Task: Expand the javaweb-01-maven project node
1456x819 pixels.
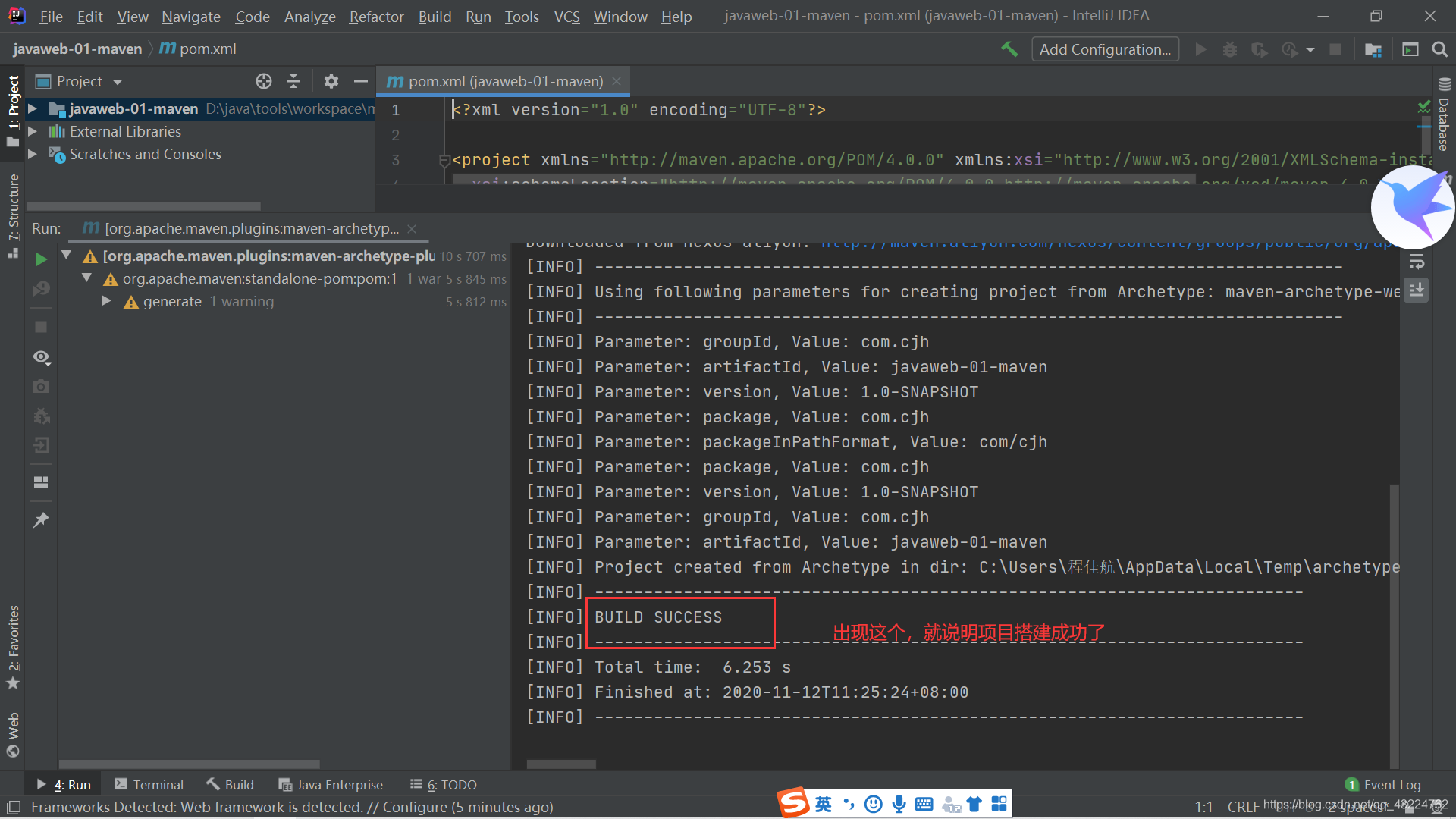Action: click(33, 109)
